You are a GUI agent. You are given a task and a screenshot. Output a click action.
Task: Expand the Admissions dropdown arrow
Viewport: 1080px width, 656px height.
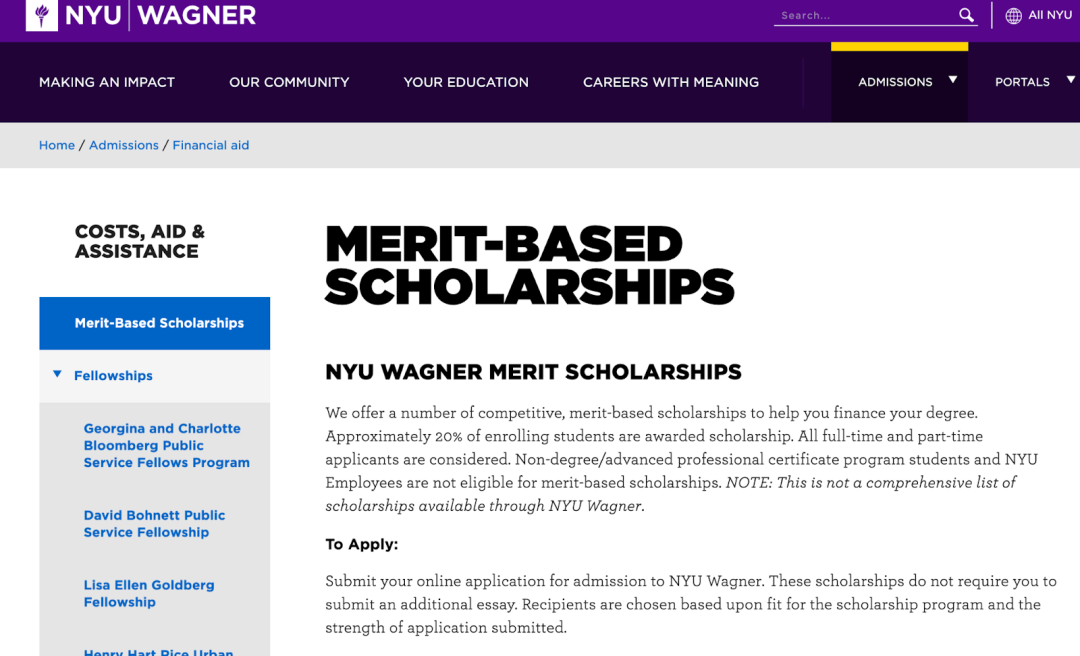[953, 80]
